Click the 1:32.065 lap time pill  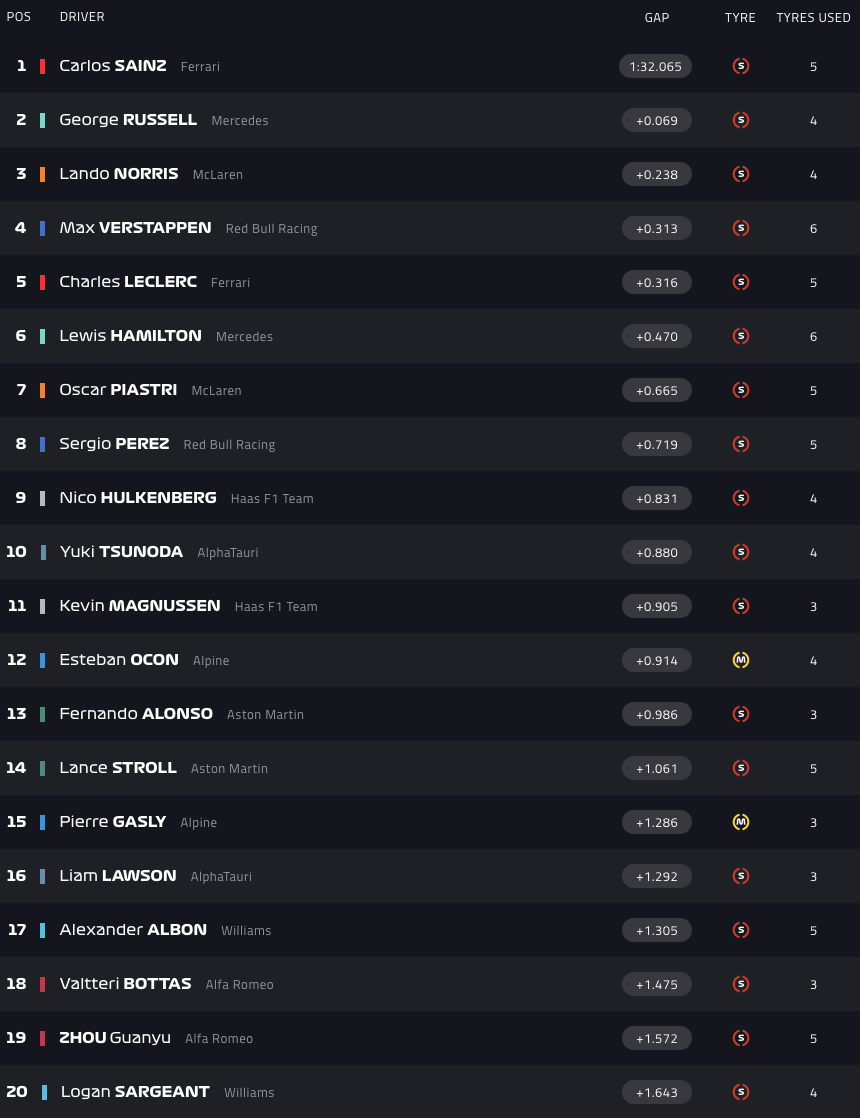[656, 66]
